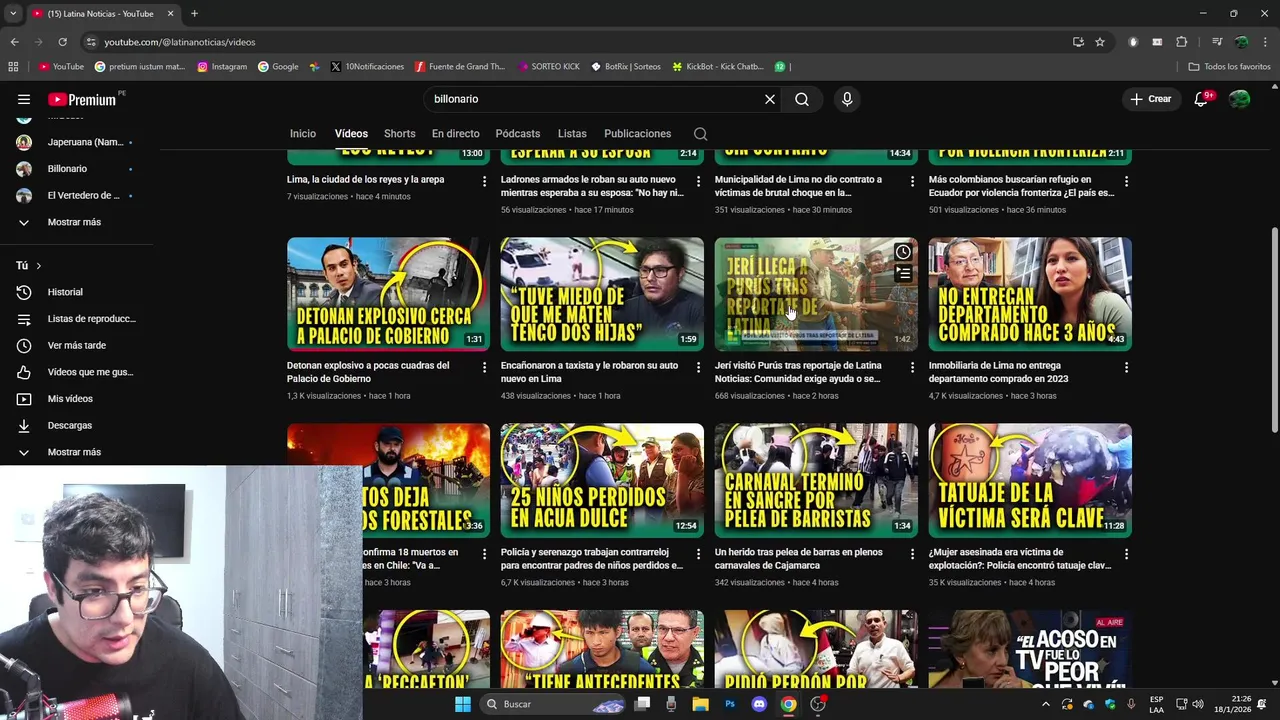Open Photoshop from the taskbar

point(730,704)
